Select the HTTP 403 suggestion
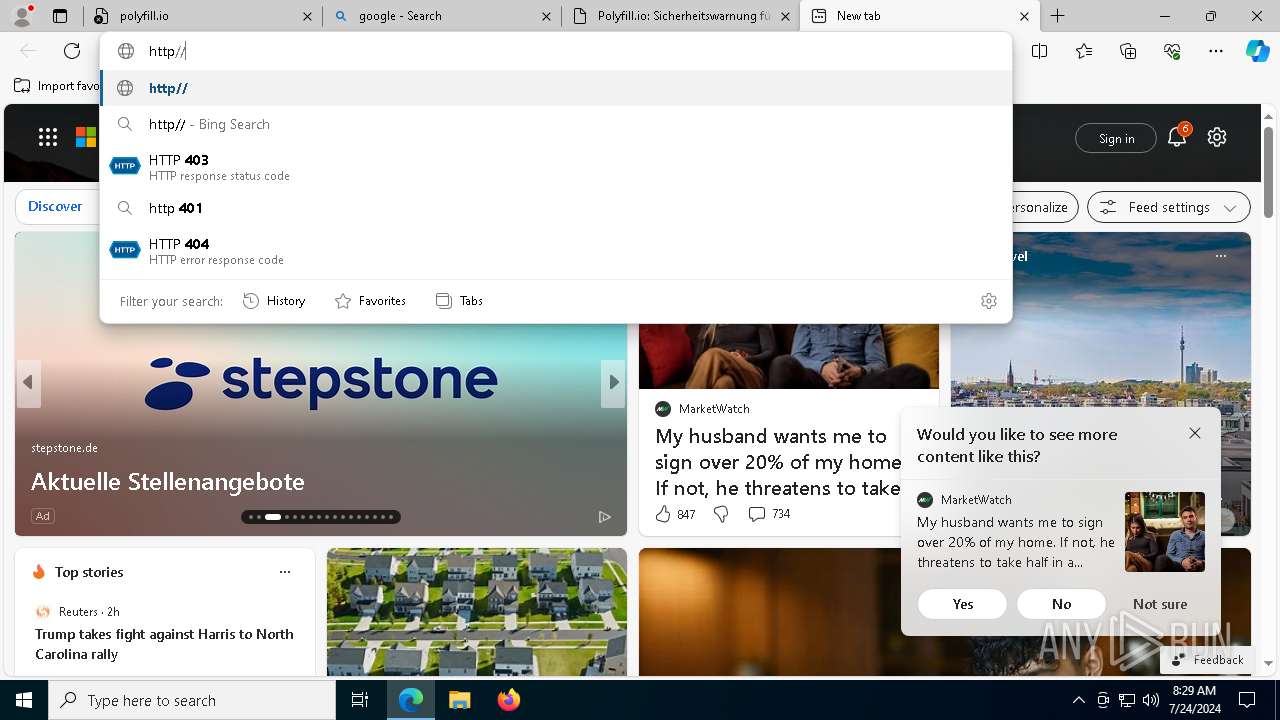Viewport: 1280px width, 720px height. point(556,167)
